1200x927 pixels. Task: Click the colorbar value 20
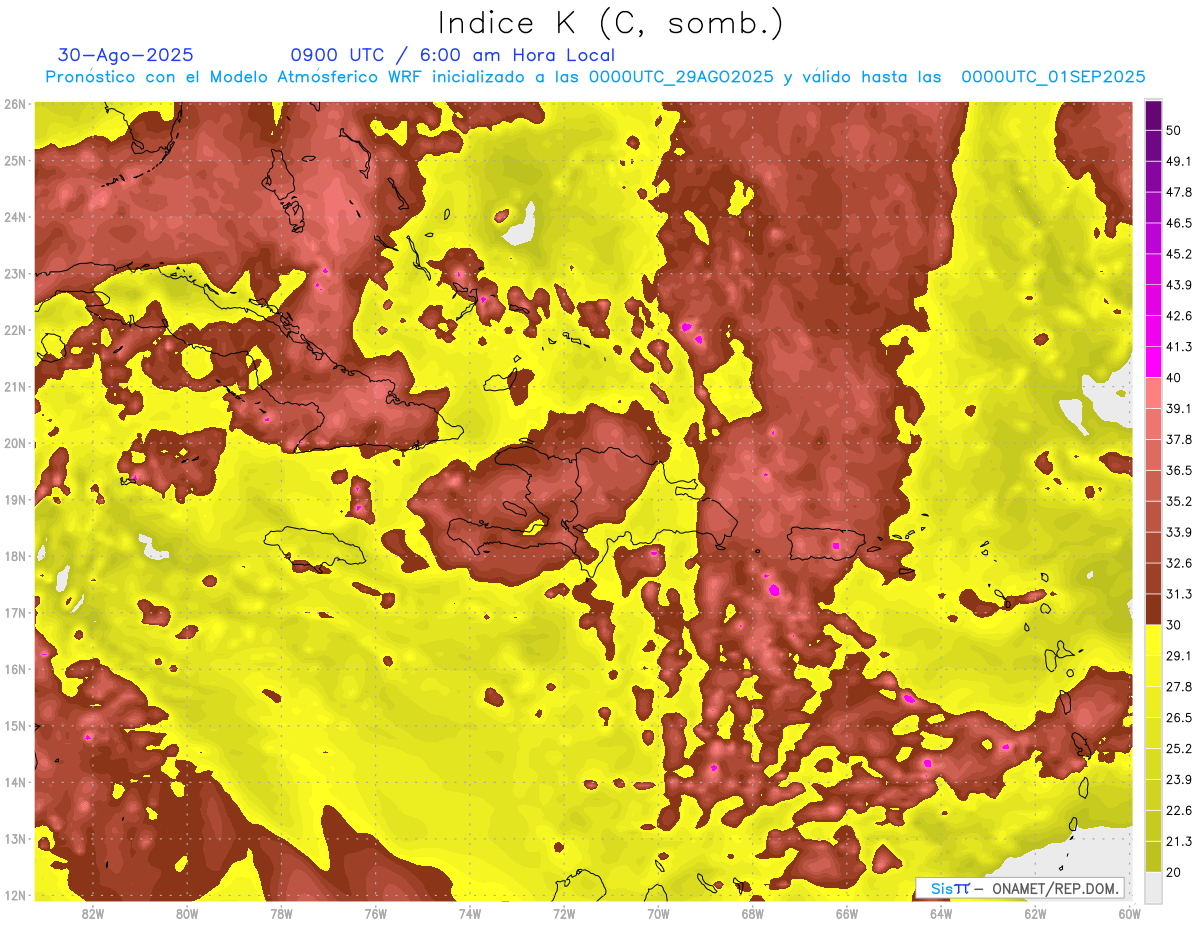point(1174,871)
